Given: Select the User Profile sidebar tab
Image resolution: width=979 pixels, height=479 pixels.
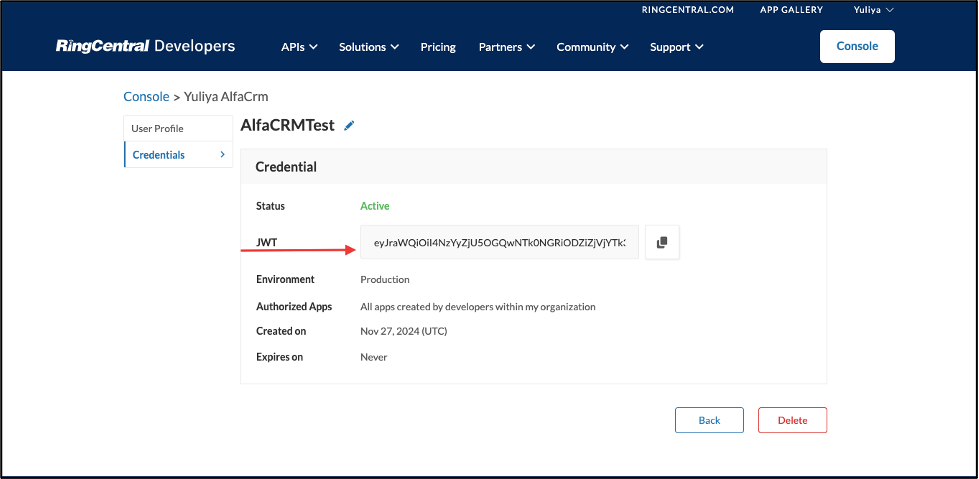Looking at the screenshot, I should point(178,129).
